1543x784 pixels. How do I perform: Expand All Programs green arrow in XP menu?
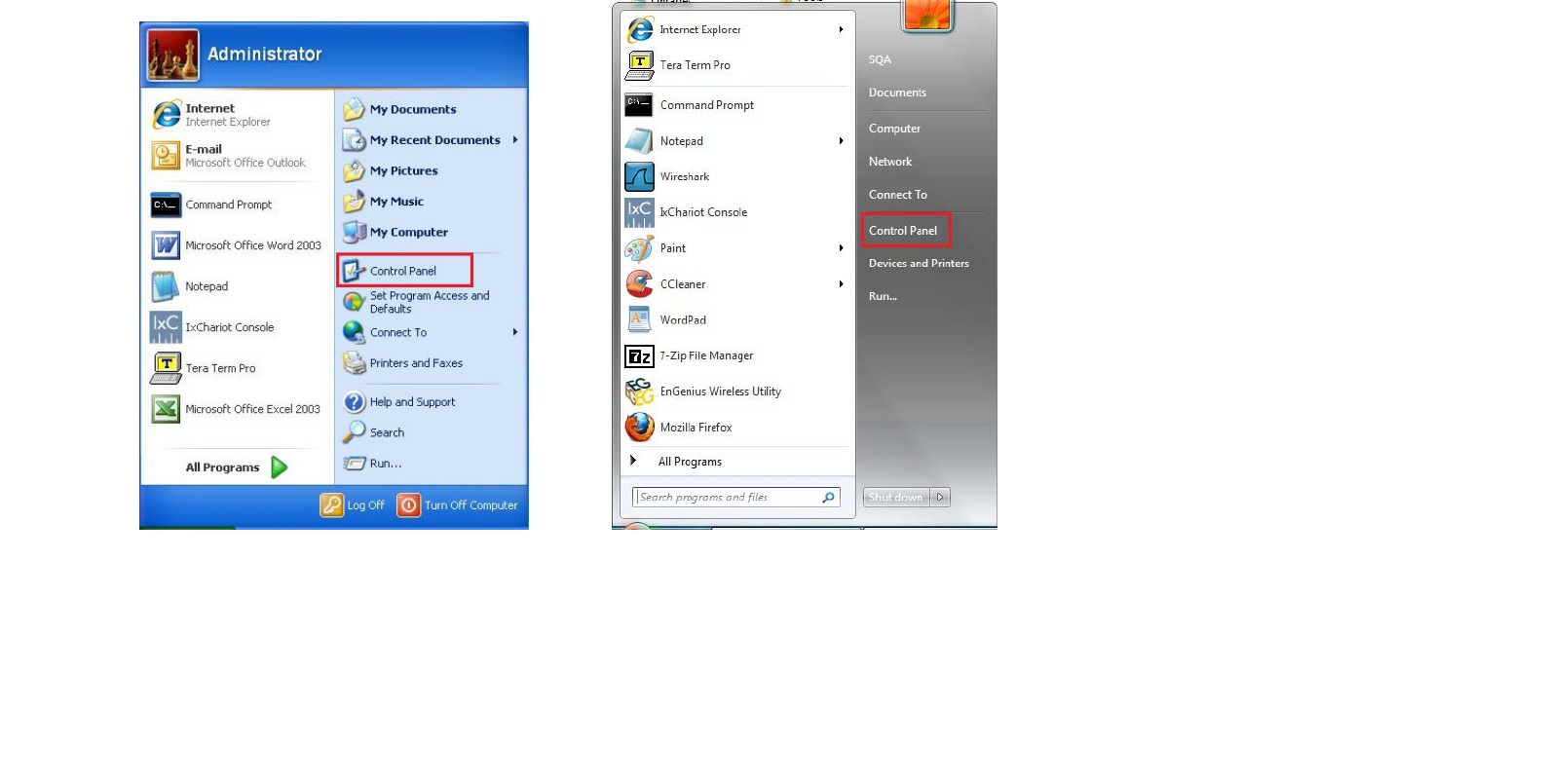click(280, 467)
